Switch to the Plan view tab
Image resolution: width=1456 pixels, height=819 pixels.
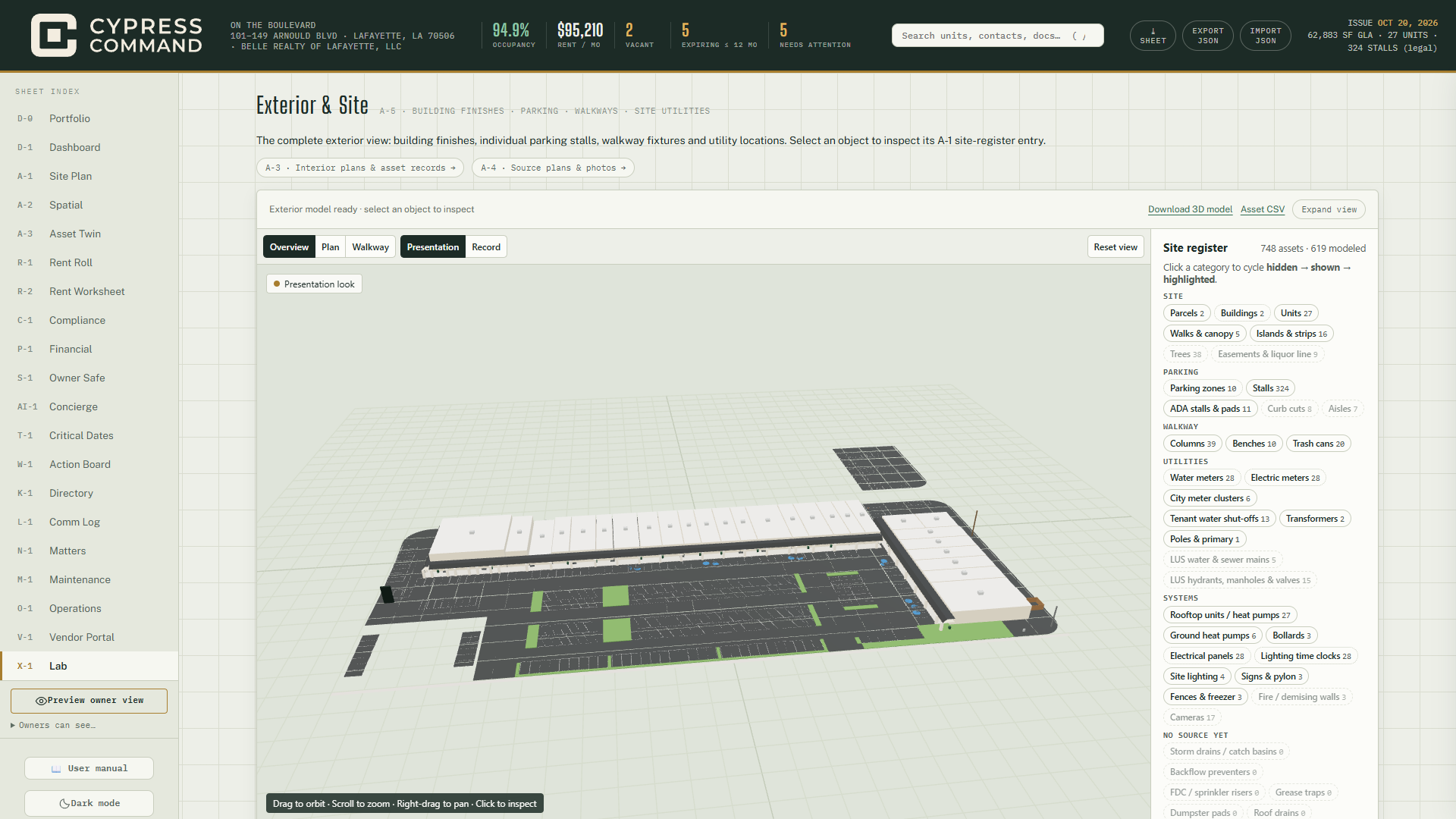tap(330, 247)
